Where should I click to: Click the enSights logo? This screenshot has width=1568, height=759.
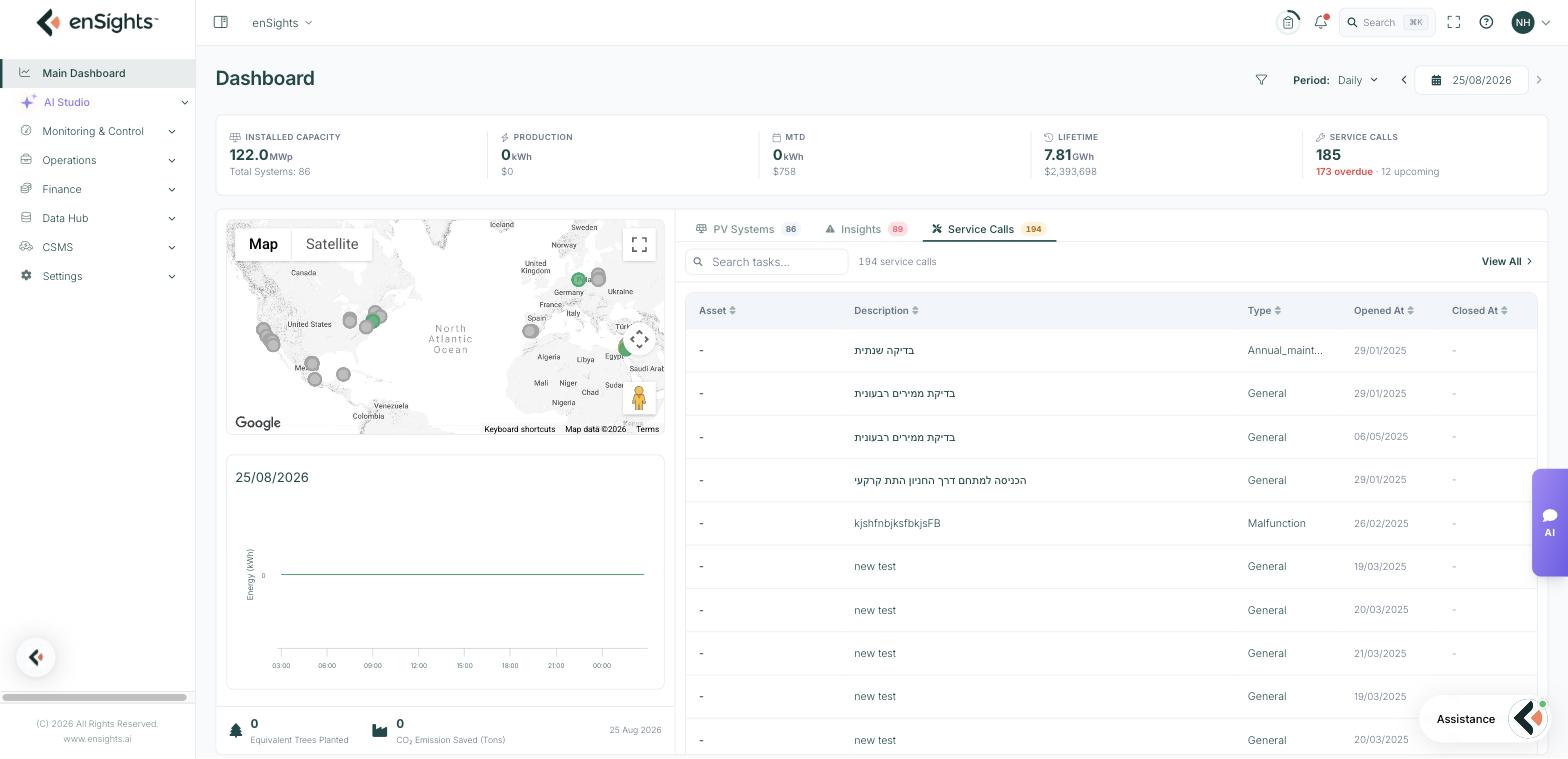pos(97,22)
